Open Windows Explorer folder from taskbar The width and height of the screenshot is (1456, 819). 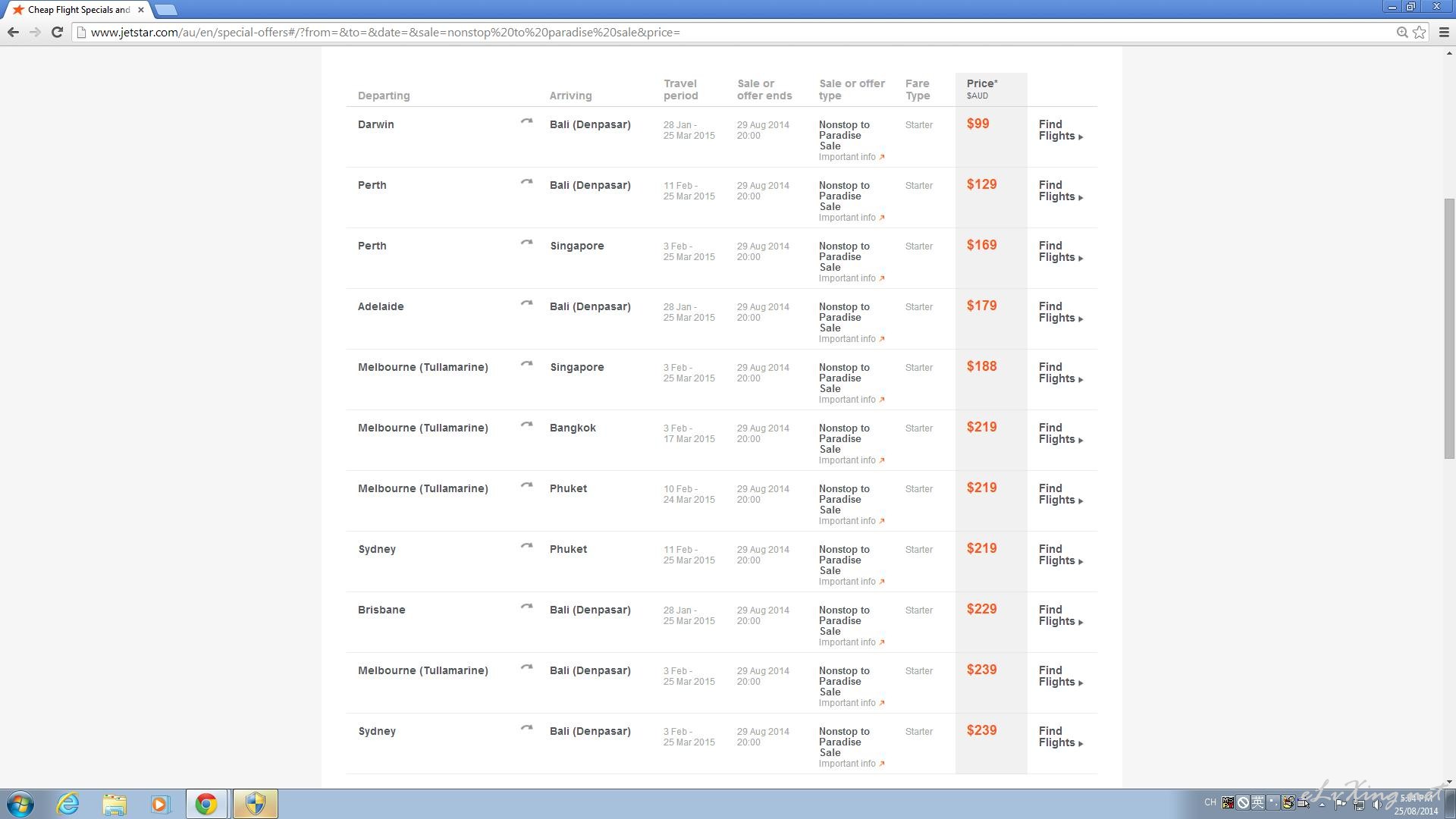(x=115, y=804)
